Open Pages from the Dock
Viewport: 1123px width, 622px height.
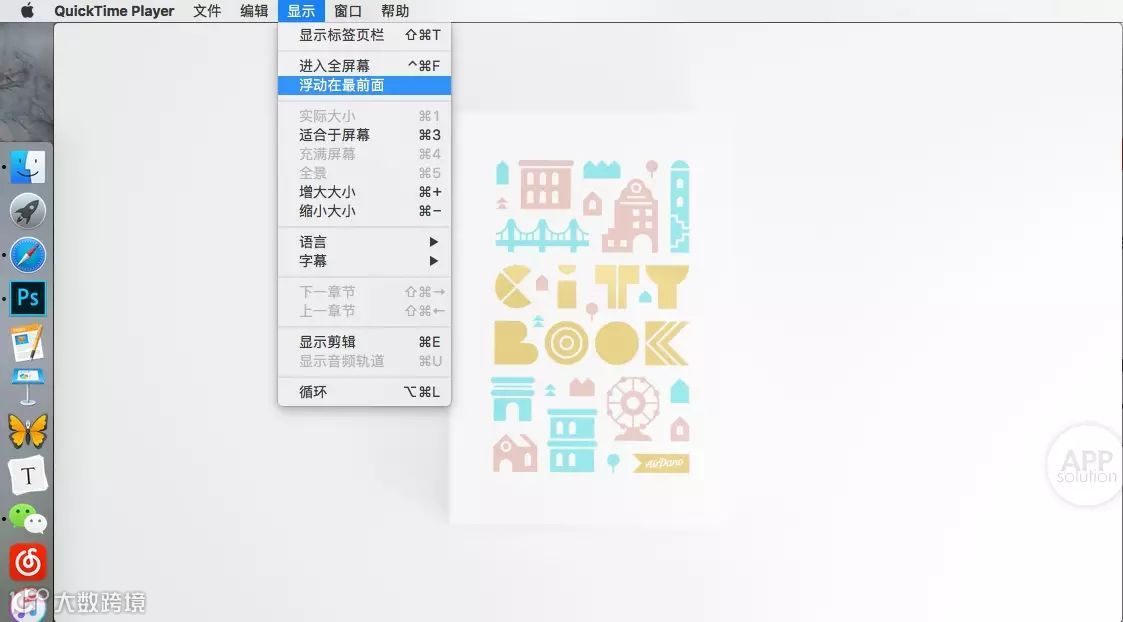click(x=28, y=343)
